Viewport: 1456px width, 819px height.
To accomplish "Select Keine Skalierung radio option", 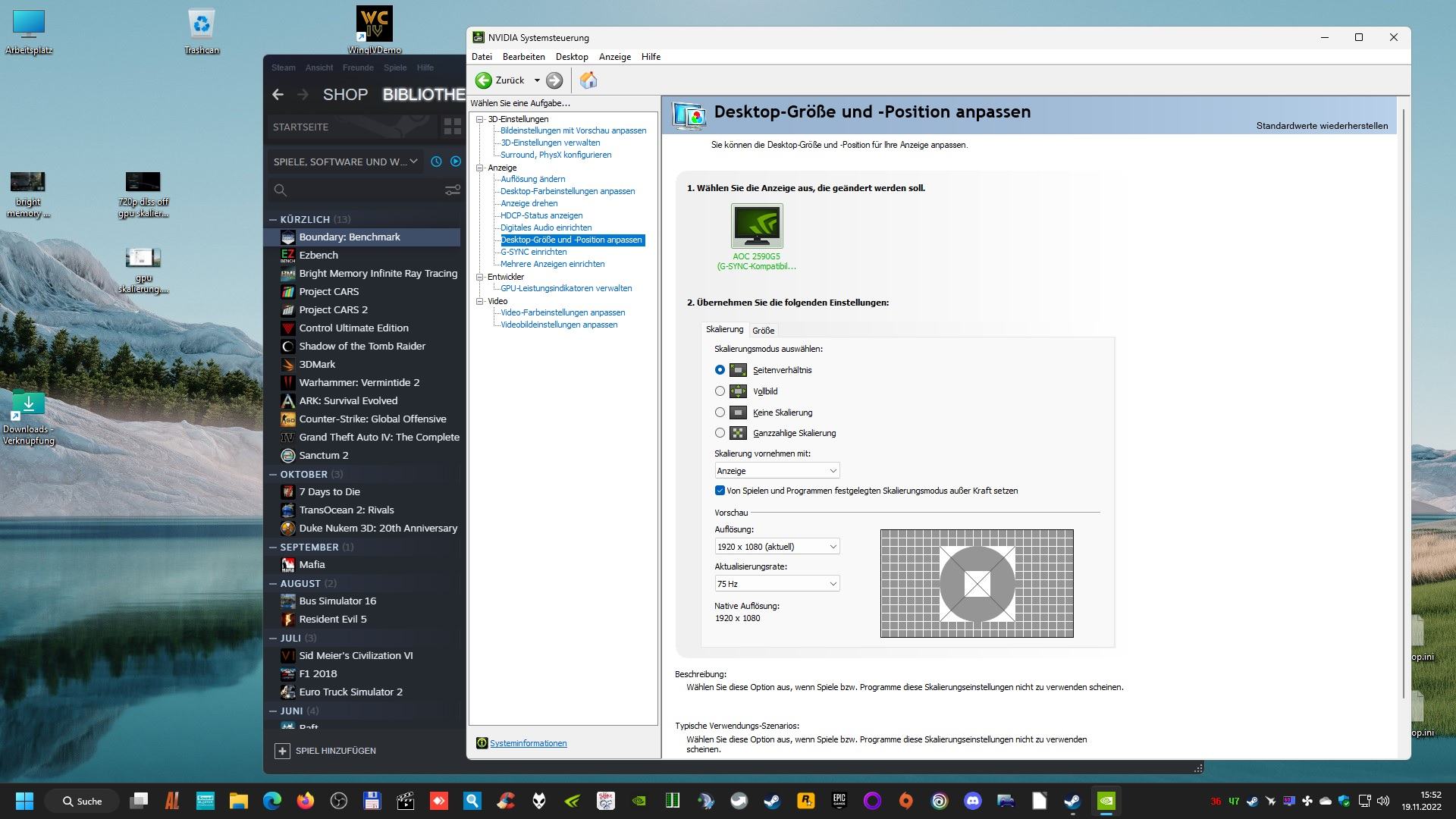I will pyautogui.click(x=720, y=413).
